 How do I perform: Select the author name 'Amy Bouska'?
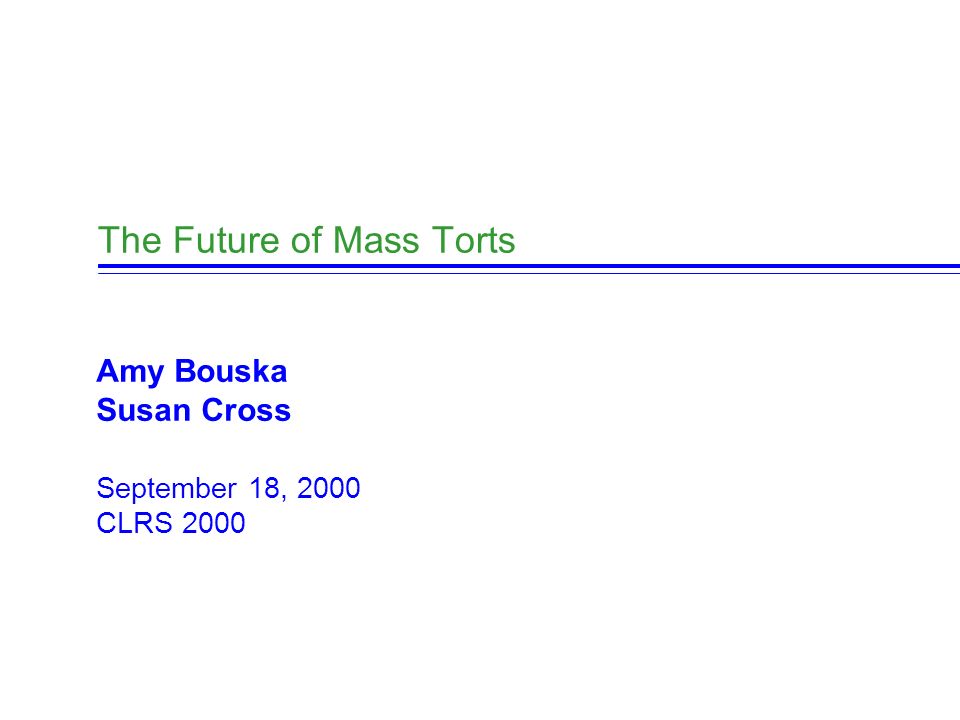[x=192, y=372]
